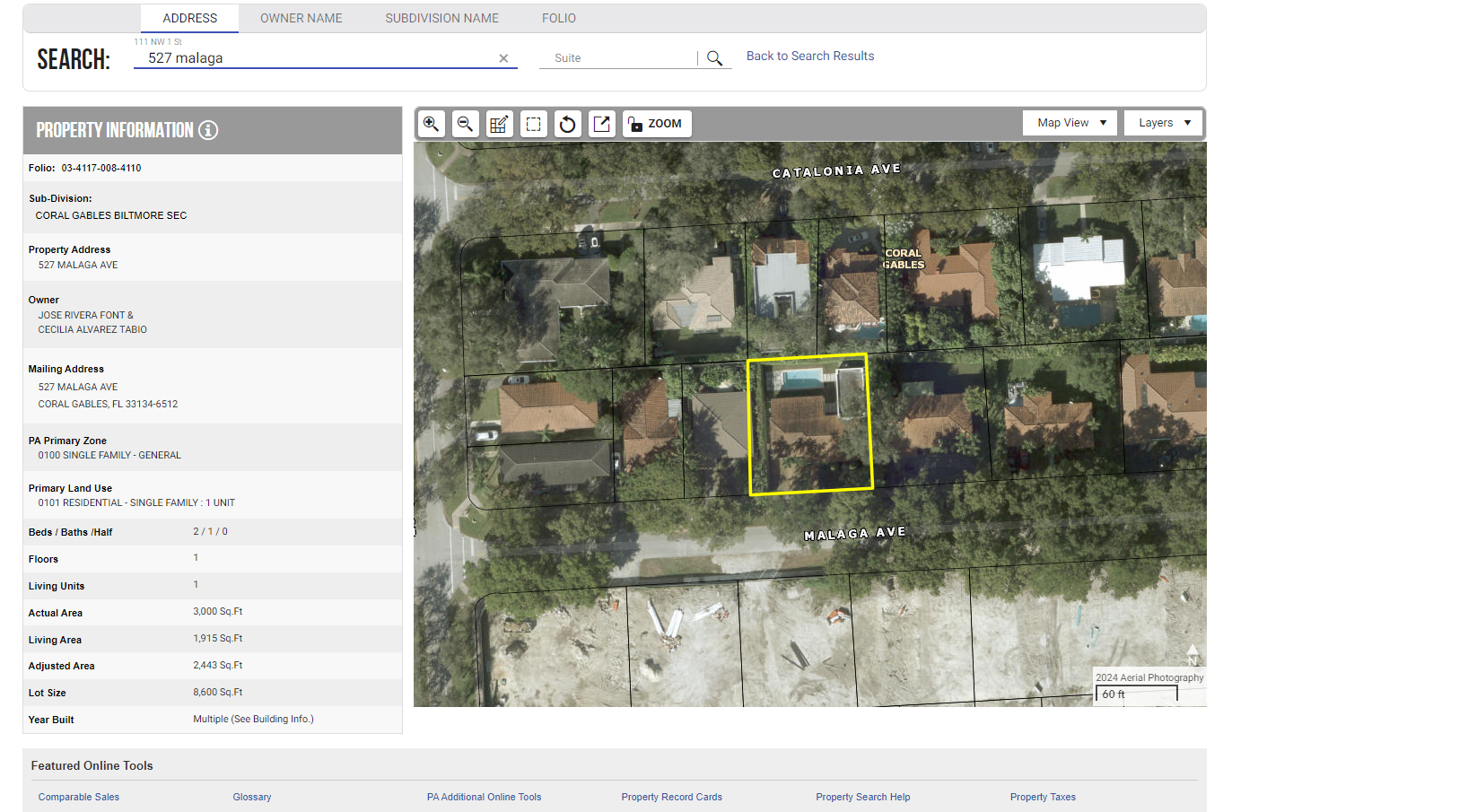This screenshot has width=1459, height=812.
Task: Click Back to Search Results link
Action: pyautogui.click(x=809, y=56)
